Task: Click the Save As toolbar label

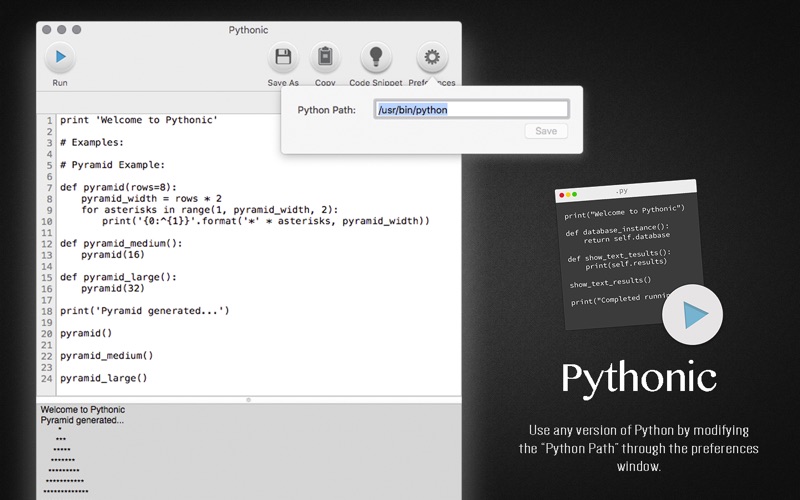Action: pyautogui.click(x=283, y=83)
